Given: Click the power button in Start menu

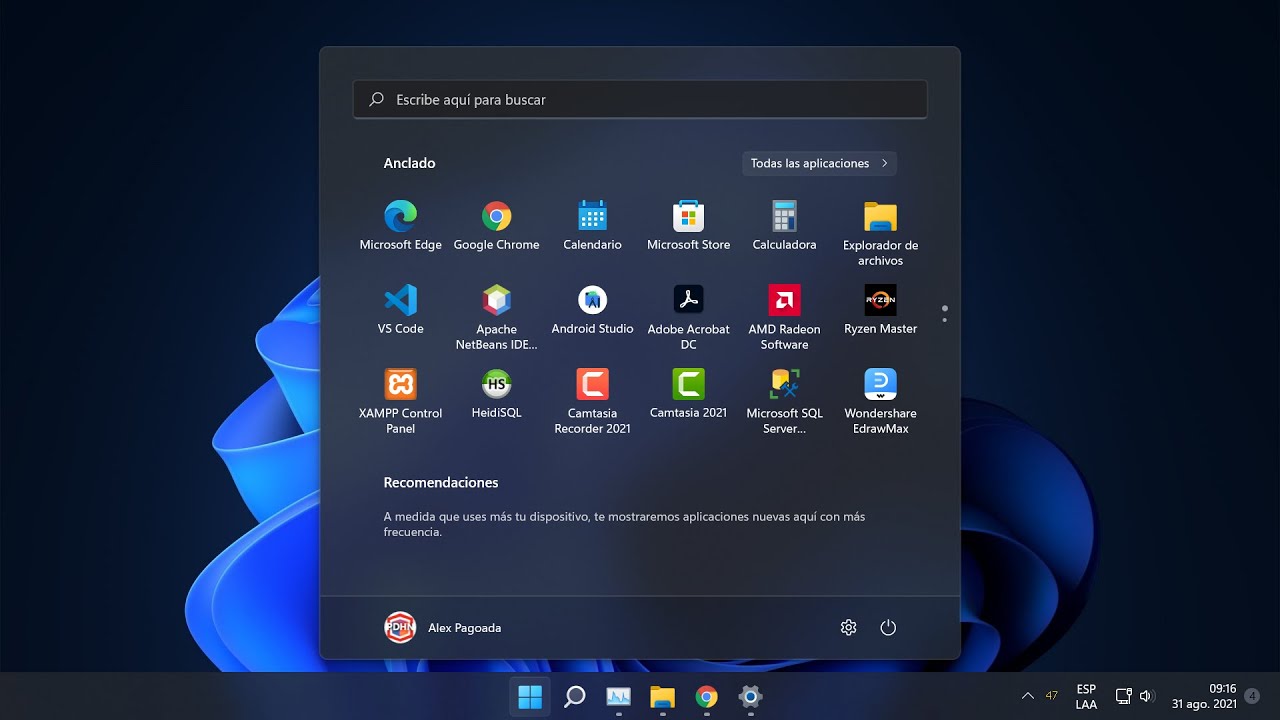Looking at the screenshot, I should (888, 628).
